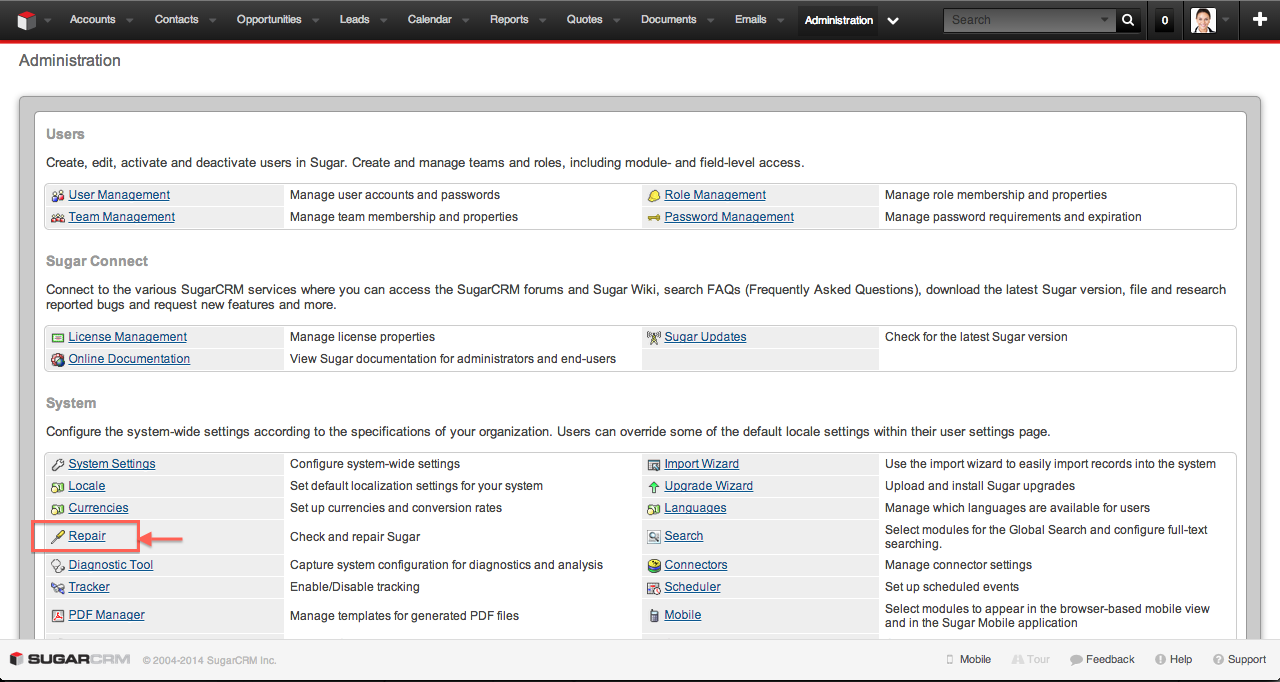Image resolution: width=1280 pixels, height=682 pixels.
Task: Expand the Reports menu dropdown arrow
Action: (545, 20)
